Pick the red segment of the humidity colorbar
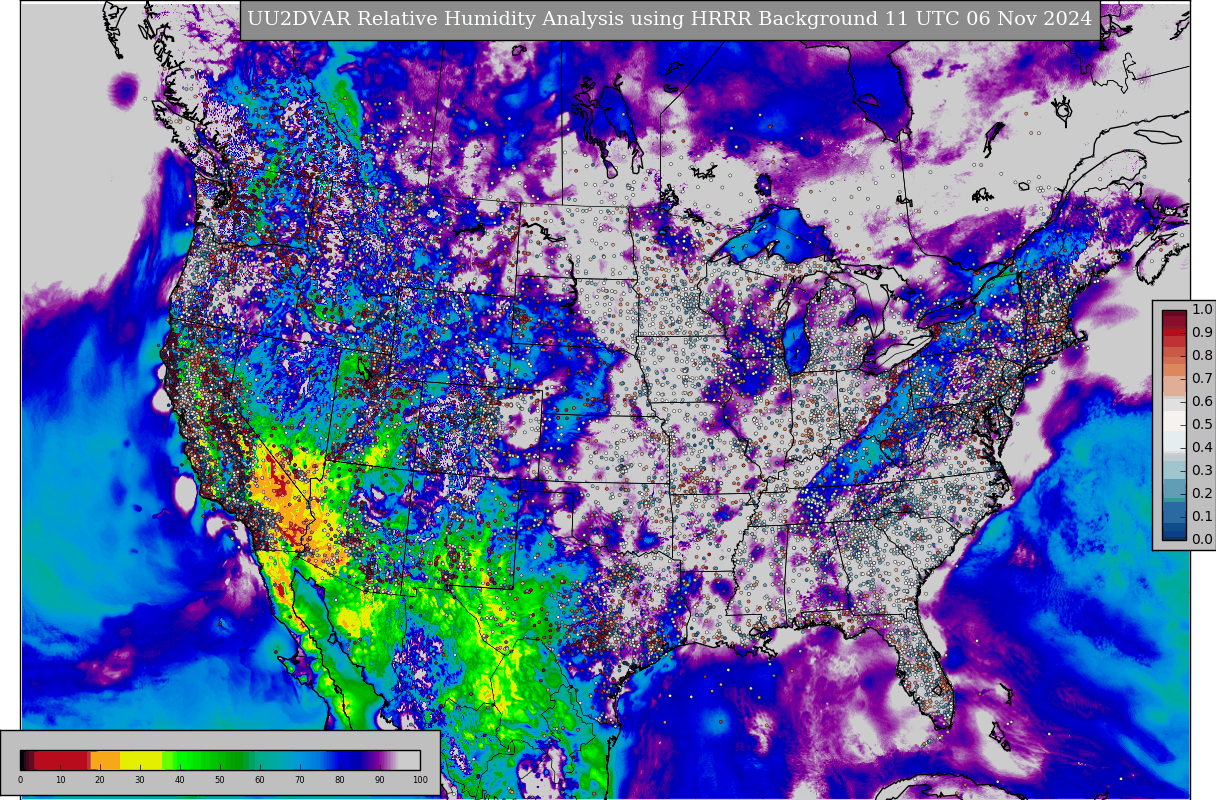This screenshot has width=1216, height=800. pyautogui.click(x=62, y=760)
